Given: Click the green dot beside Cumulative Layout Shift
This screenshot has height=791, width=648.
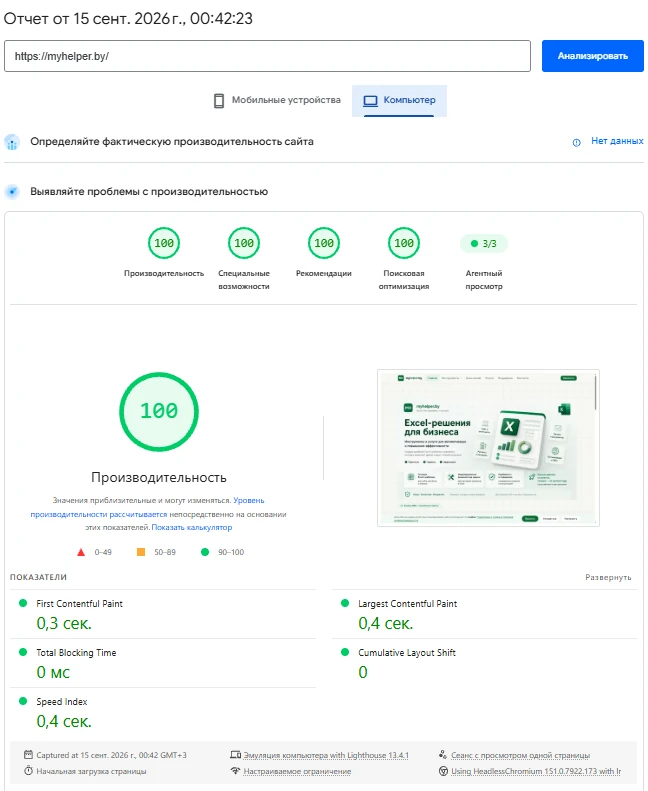Looking at the screenshot, I should tap(345, 652).
